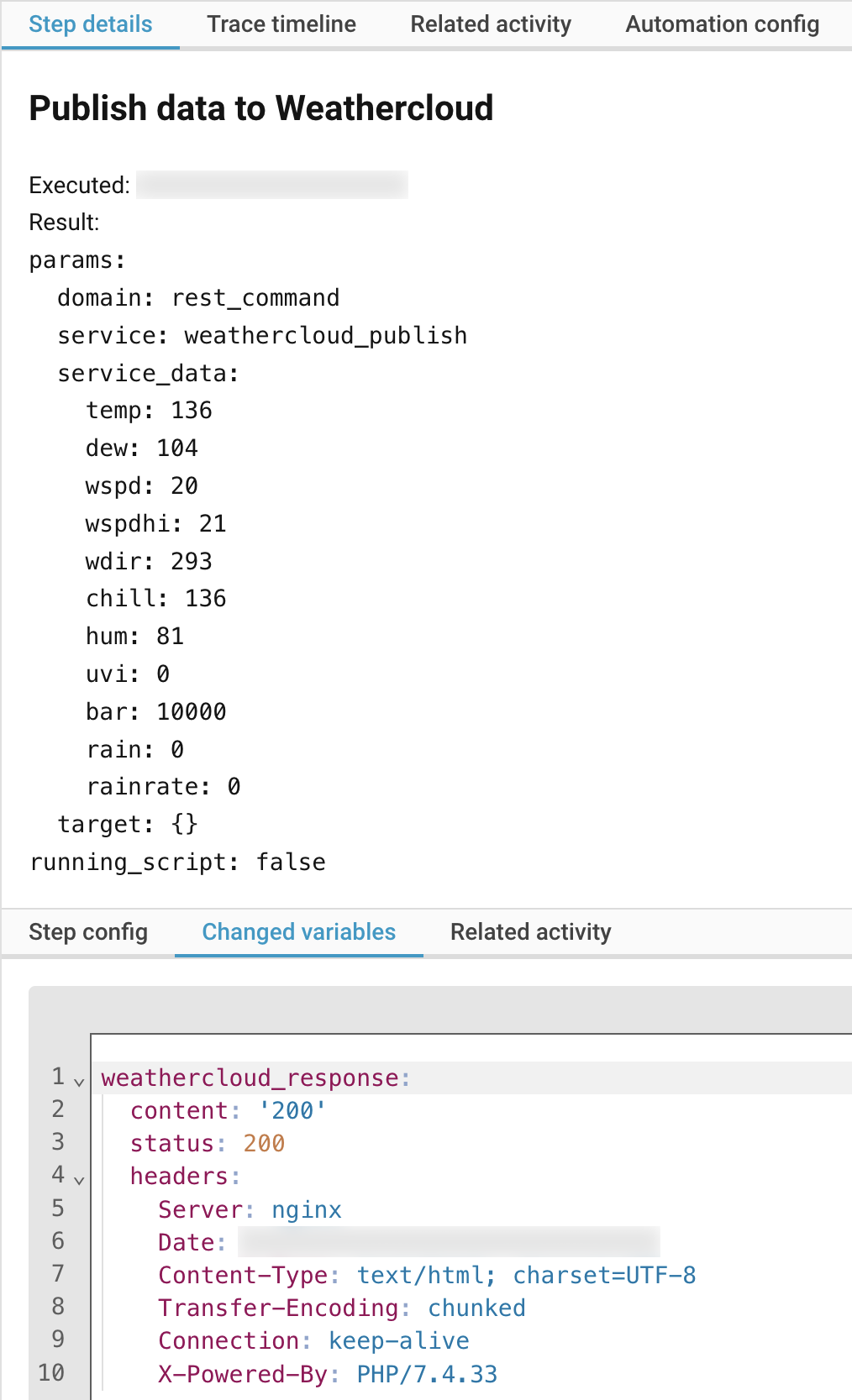Click the service_data: line
Viewport: 852px width, 1400px height.
pos(149,374)
